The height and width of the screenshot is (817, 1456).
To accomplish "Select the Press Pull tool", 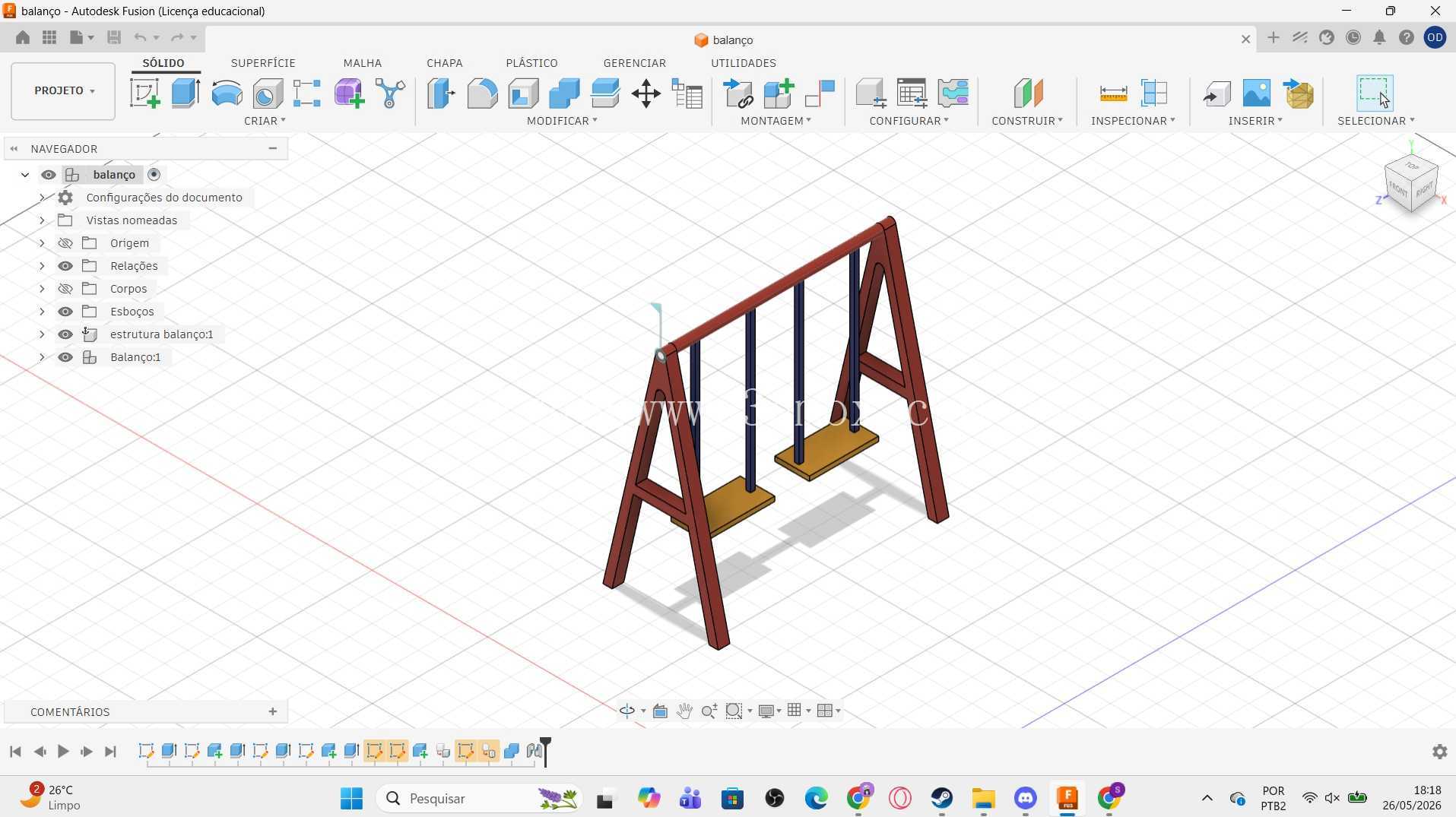I will click(x=441, y=93).
